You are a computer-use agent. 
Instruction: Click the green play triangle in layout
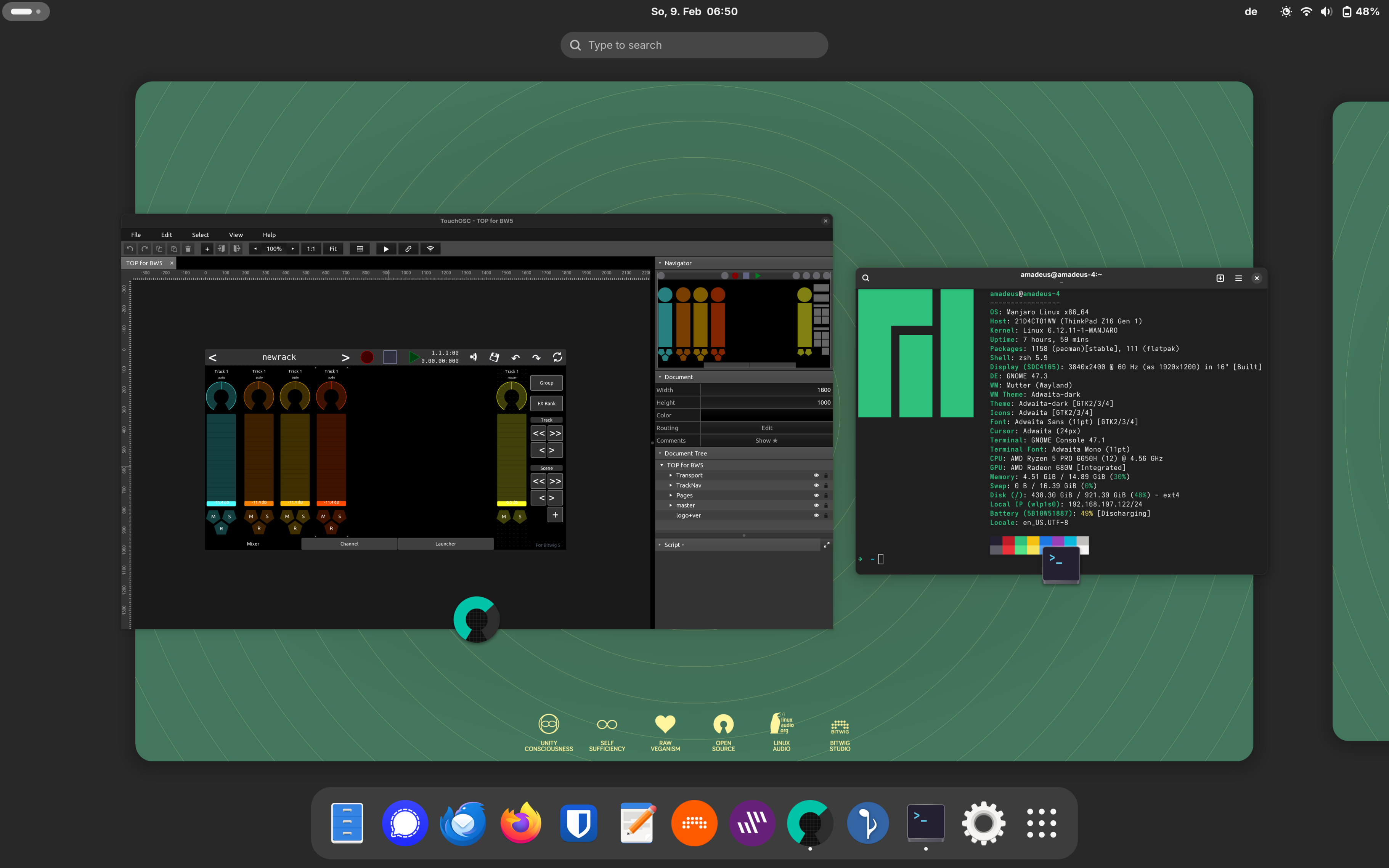[413, 357]
